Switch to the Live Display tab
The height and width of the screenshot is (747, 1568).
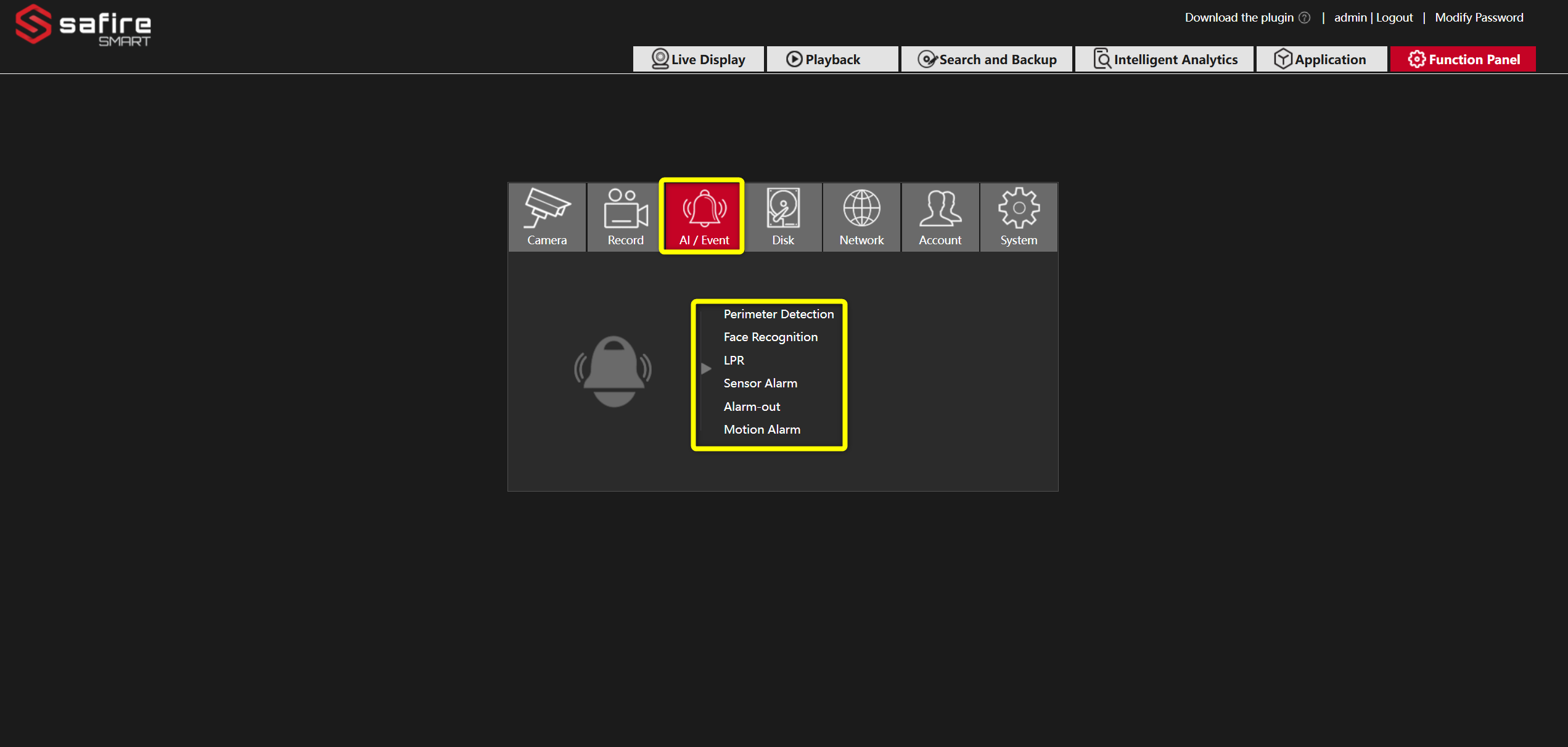[699, 60]
